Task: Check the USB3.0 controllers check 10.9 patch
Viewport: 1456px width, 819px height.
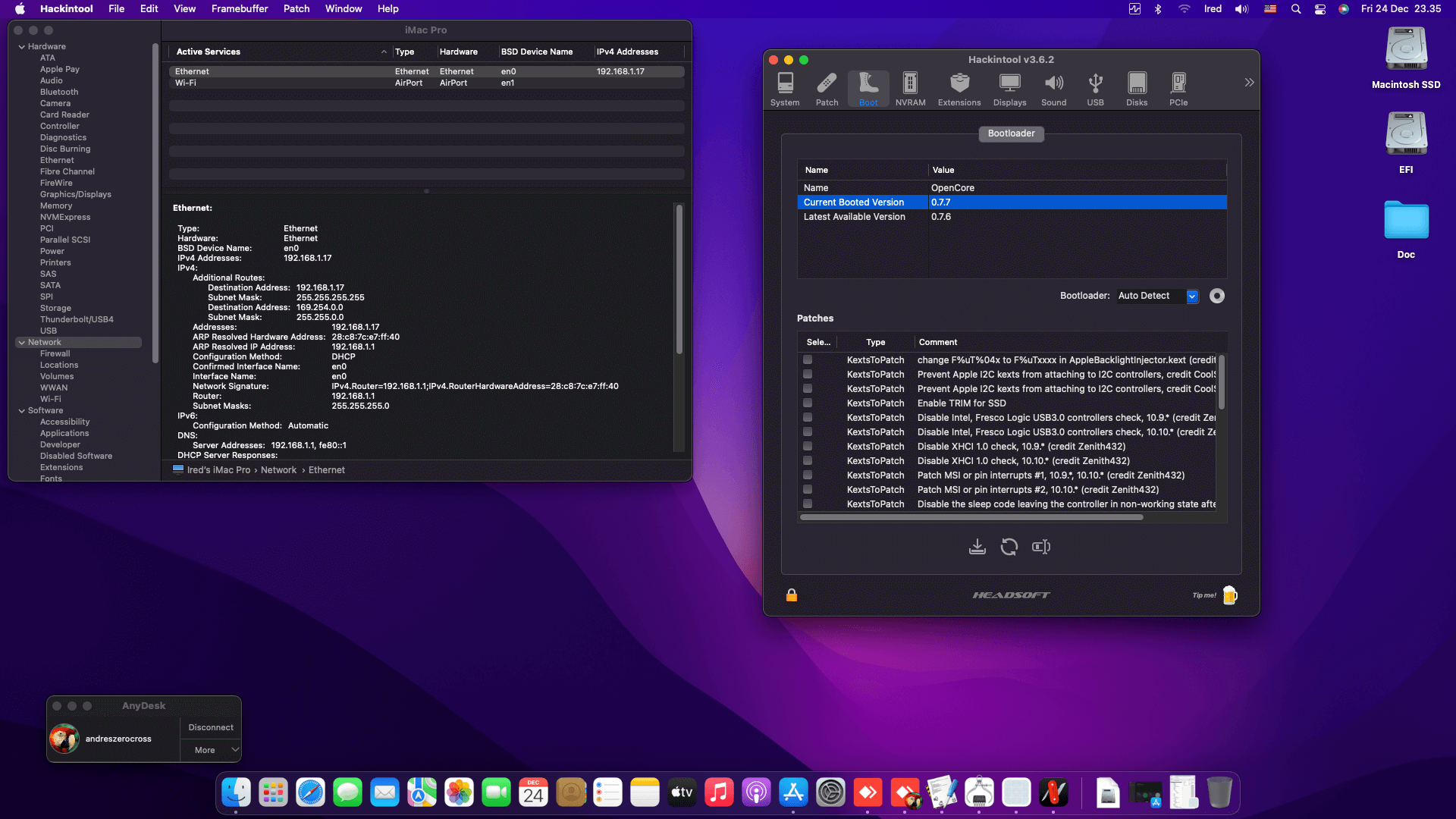Action: point(808,418)
